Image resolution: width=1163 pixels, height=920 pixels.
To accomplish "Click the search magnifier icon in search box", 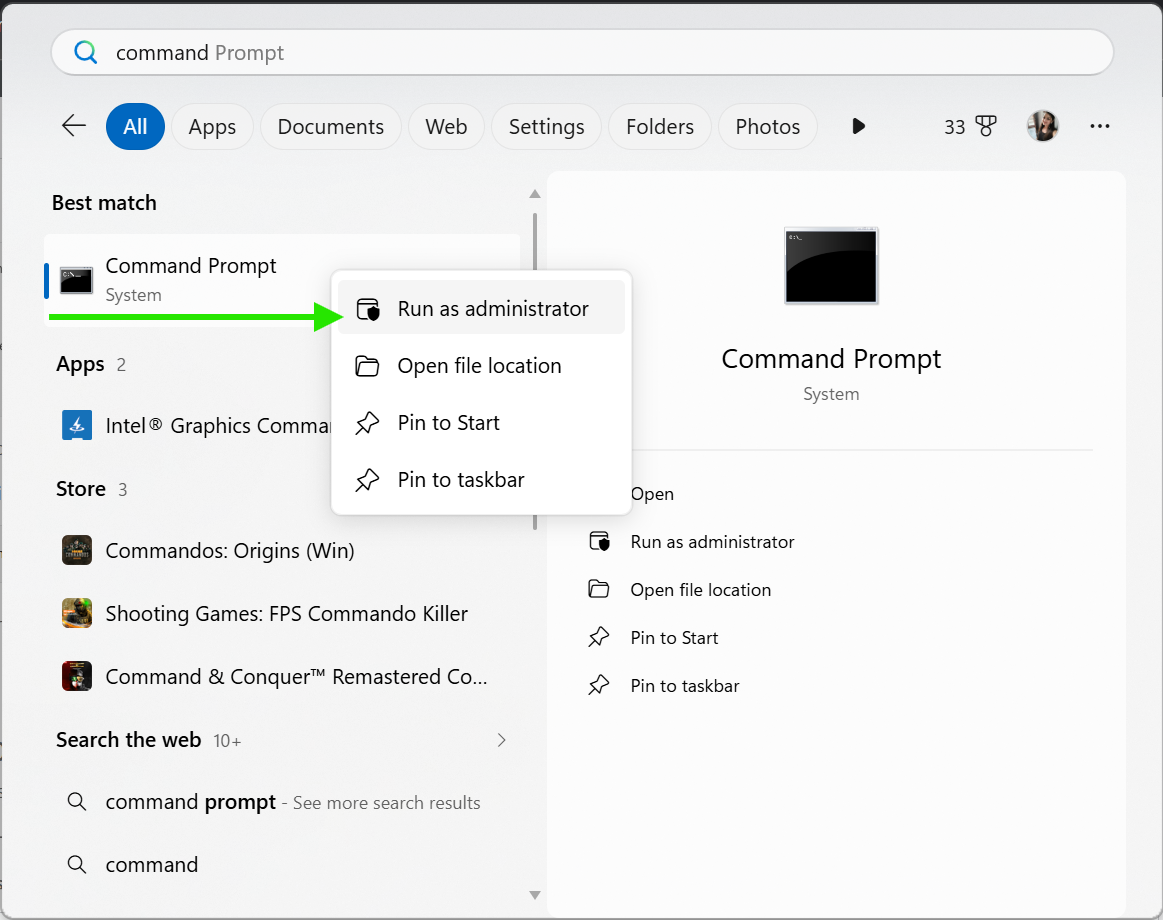I will (x=85, y=52).
